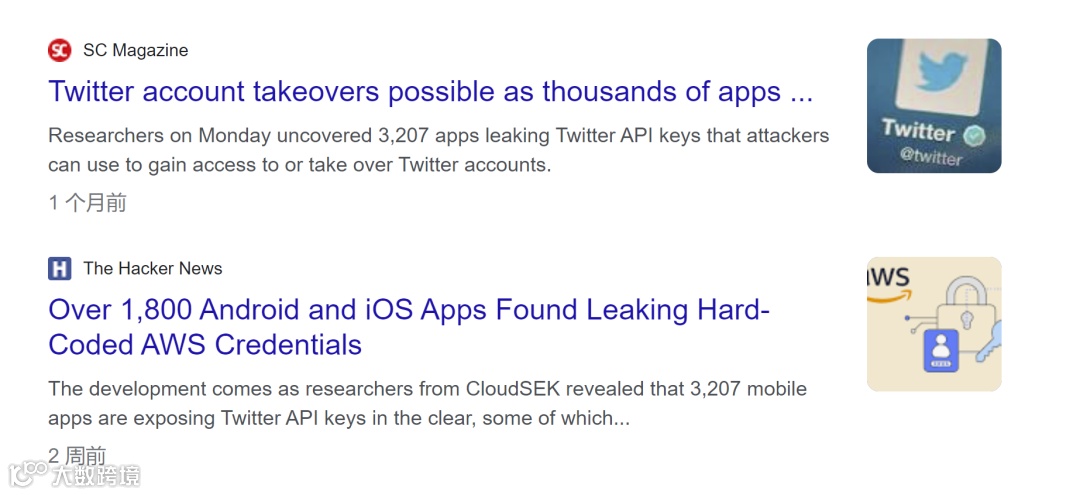Open the Twitter article thumbnail image
This screenshot has height=495, width=1080.
tap(934, 105)
